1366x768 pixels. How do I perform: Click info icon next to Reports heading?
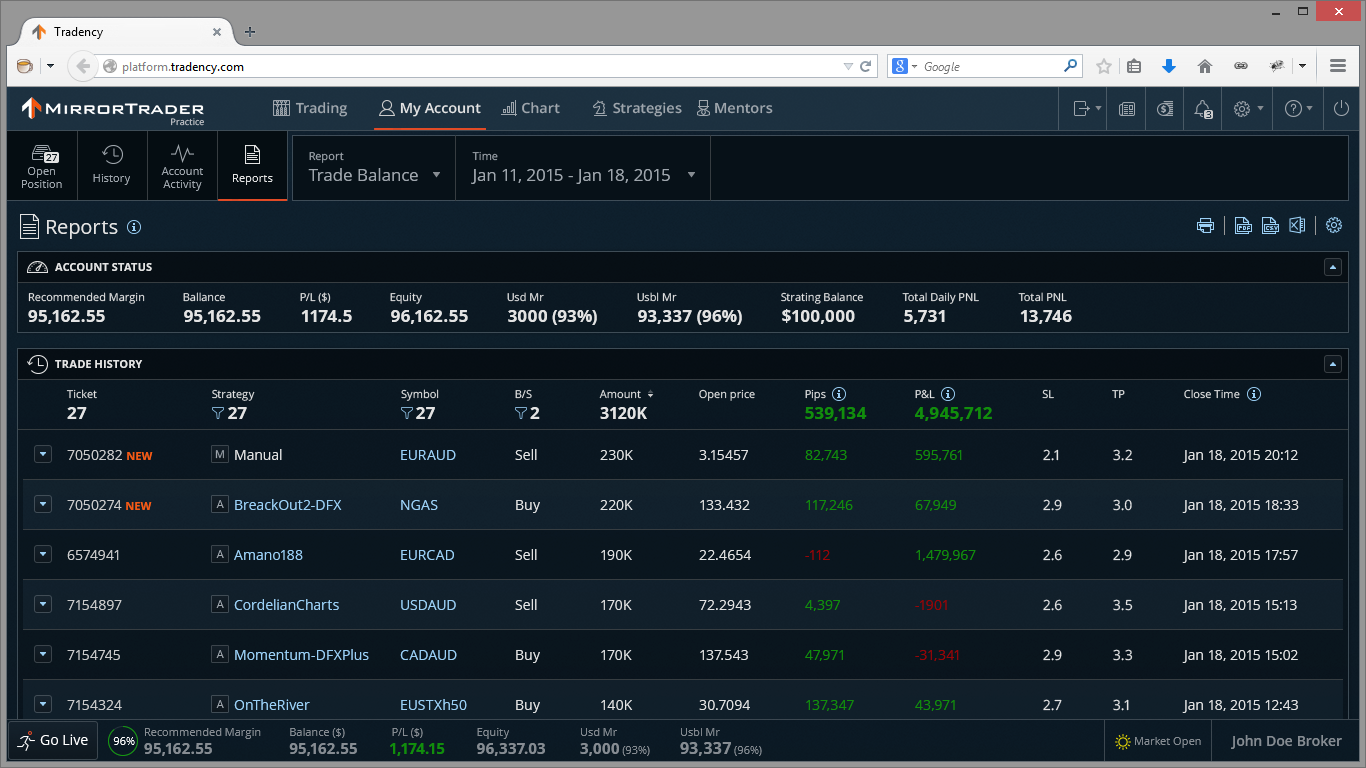[134, 227]
